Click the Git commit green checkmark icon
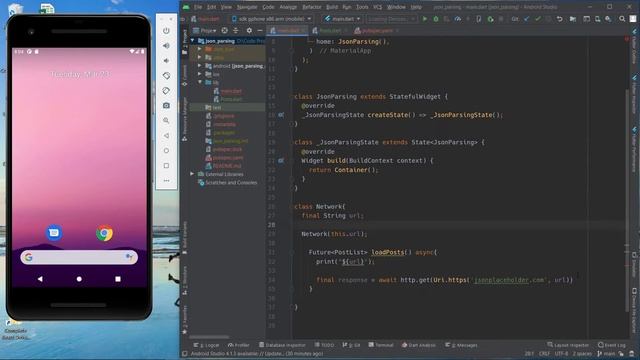 538,19
